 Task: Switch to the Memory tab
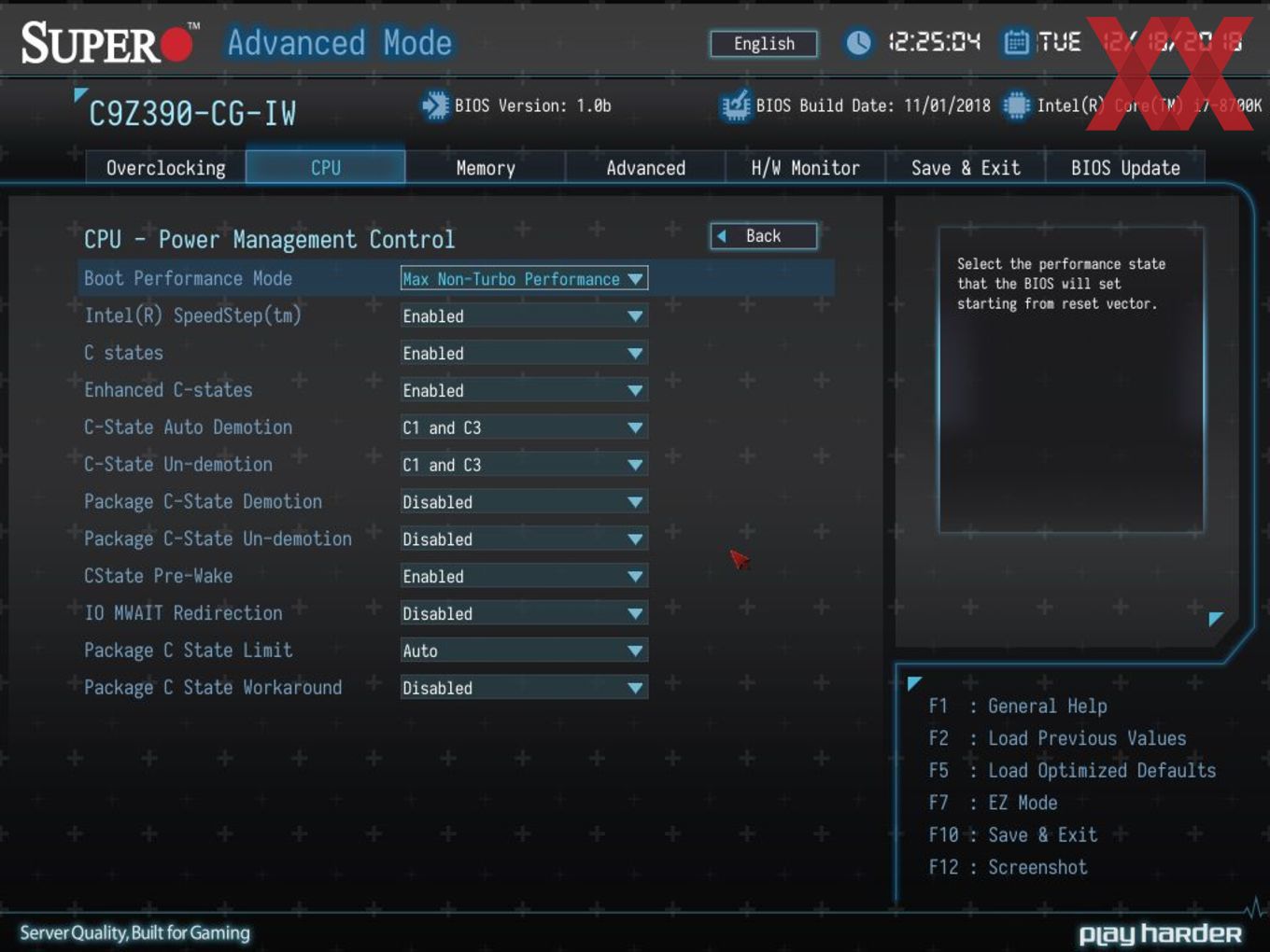tap(486, 168)
